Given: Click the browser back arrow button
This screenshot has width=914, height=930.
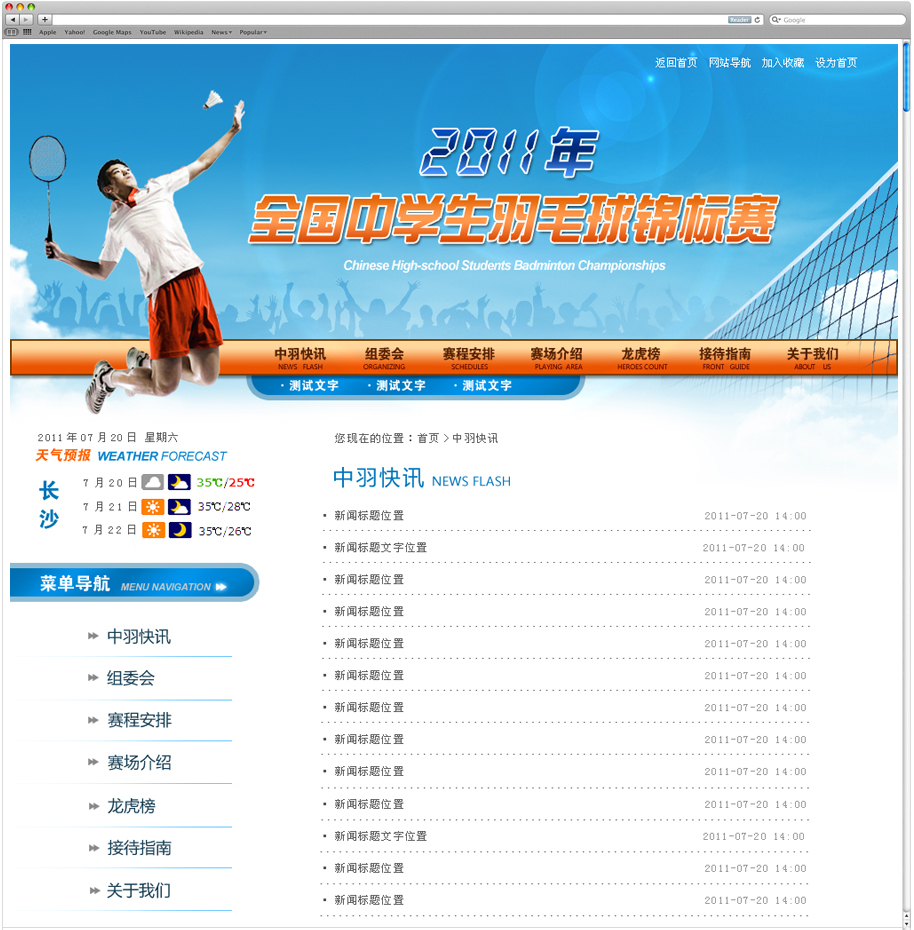Looking at the screenshot, I should pos(13,19).
